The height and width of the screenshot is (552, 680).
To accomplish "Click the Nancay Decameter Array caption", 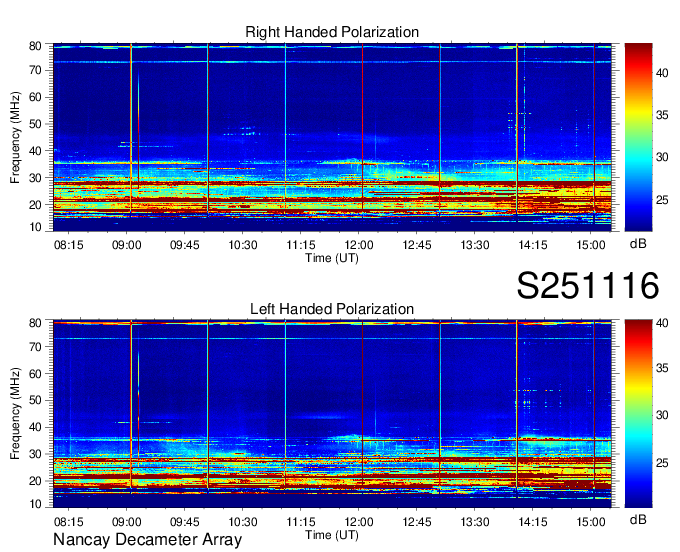I will click(x=147, y=540).
